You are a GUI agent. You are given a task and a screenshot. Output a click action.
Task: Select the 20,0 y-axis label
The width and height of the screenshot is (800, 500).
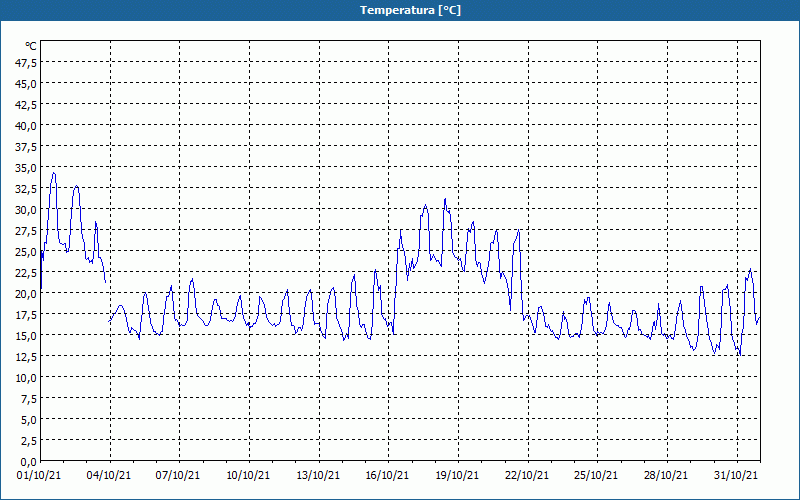coord(27,294)
